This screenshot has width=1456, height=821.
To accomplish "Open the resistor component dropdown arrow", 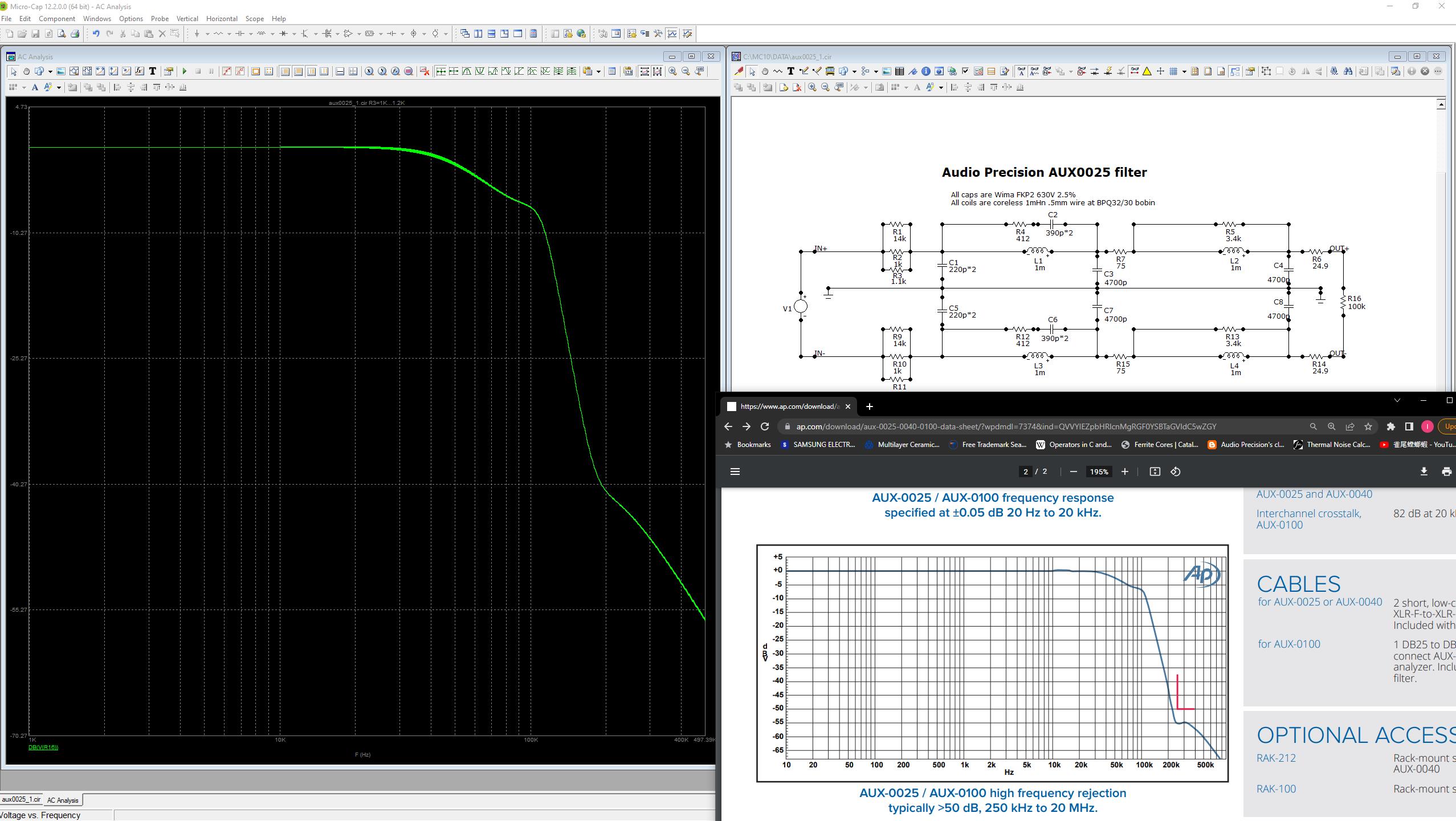I will tap(229, 34).
